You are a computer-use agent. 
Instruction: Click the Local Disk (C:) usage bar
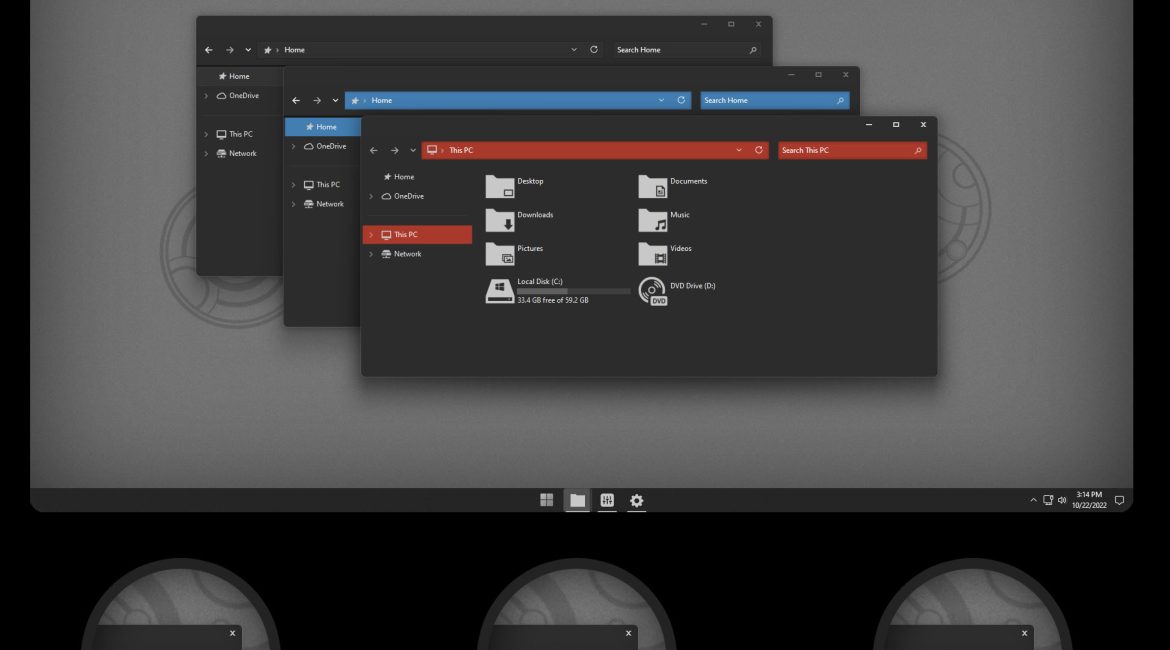click(x=574, y=291)
